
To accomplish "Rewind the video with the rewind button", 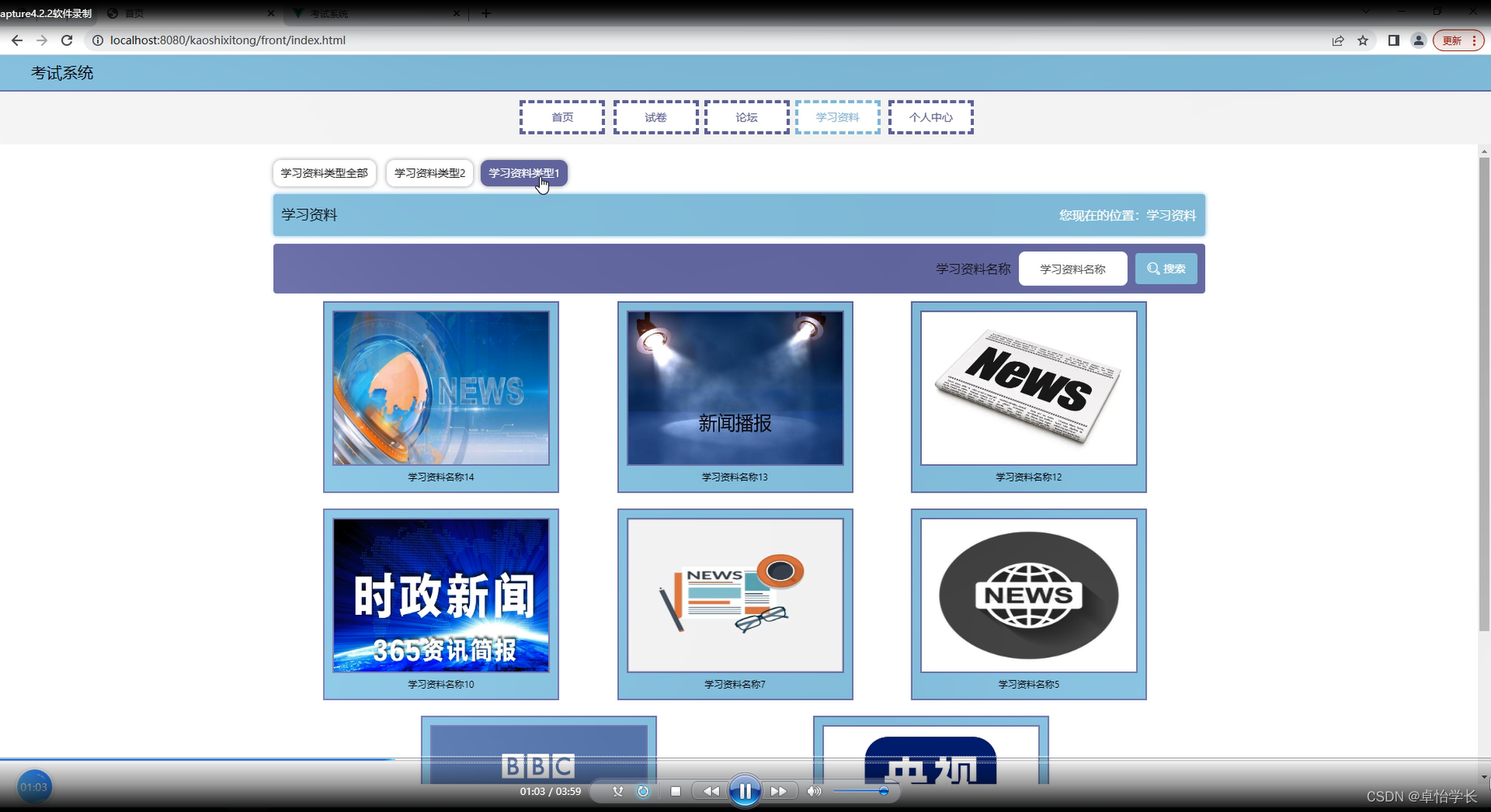I will 711,791.
